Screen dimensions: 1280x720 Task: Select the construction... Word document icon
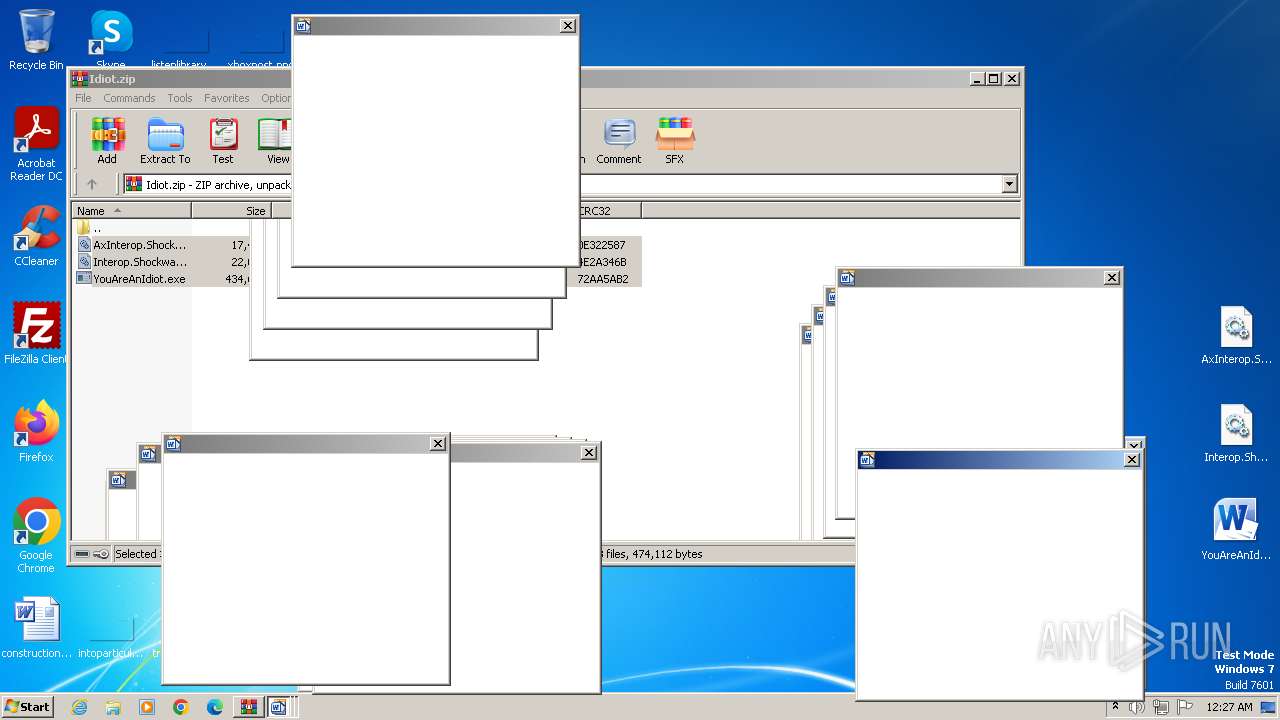pyautogui.click(x=36, y=628)
